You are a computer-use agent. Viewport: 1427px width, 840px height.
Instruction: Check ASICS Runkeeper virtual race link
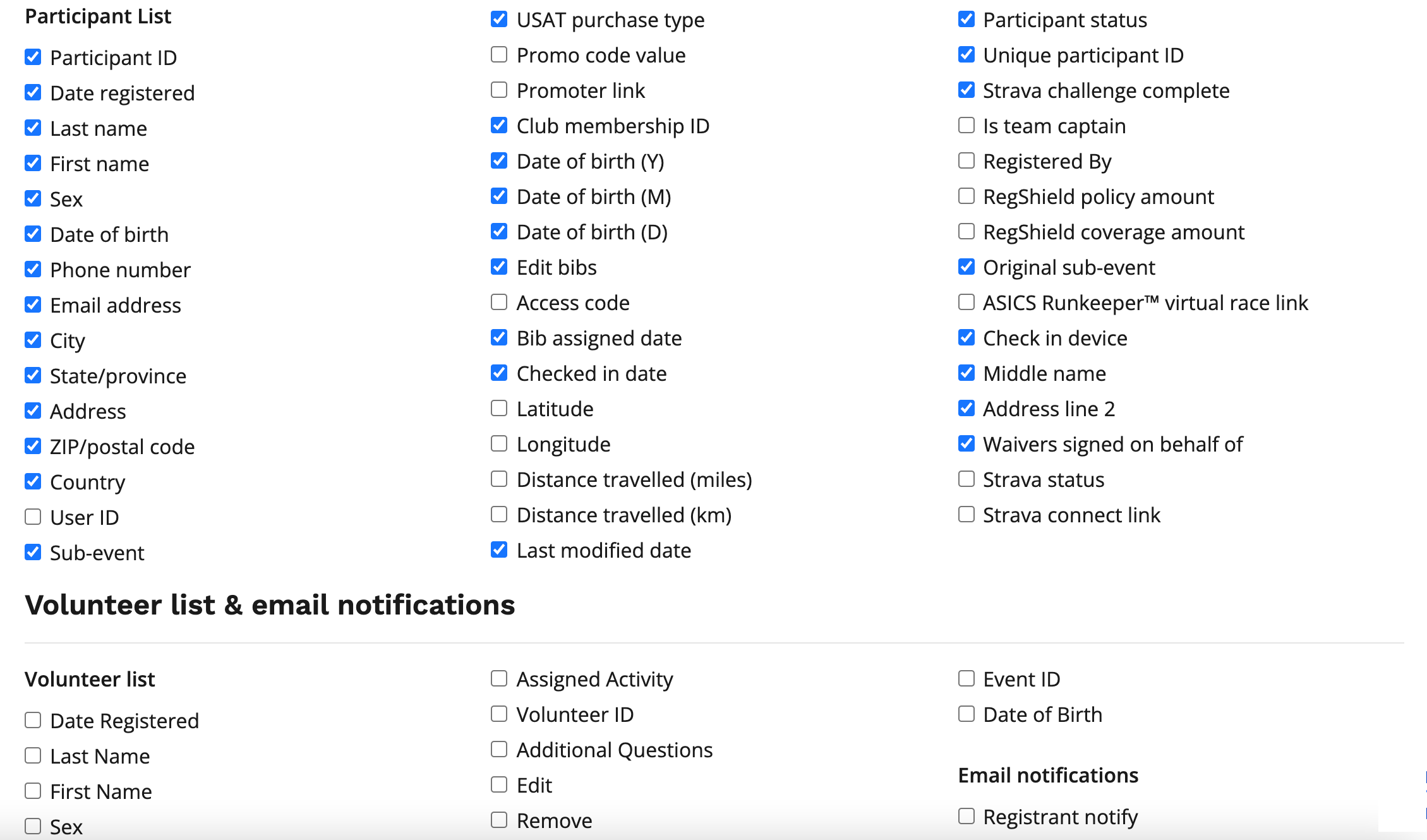point(966,303)
